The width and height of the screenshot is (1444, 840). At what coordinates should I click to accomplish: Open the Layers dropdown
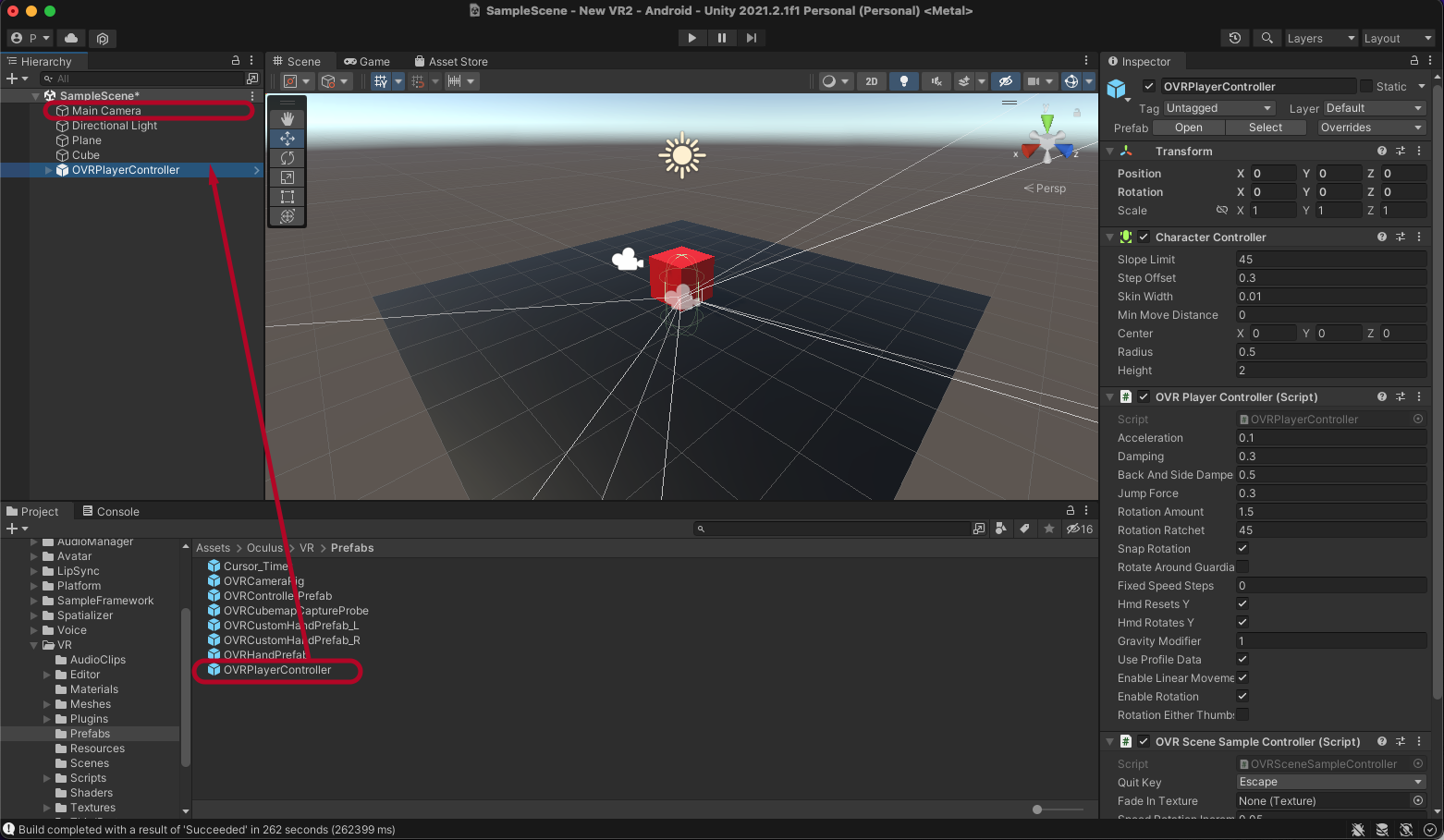[x=1320, y=38]
